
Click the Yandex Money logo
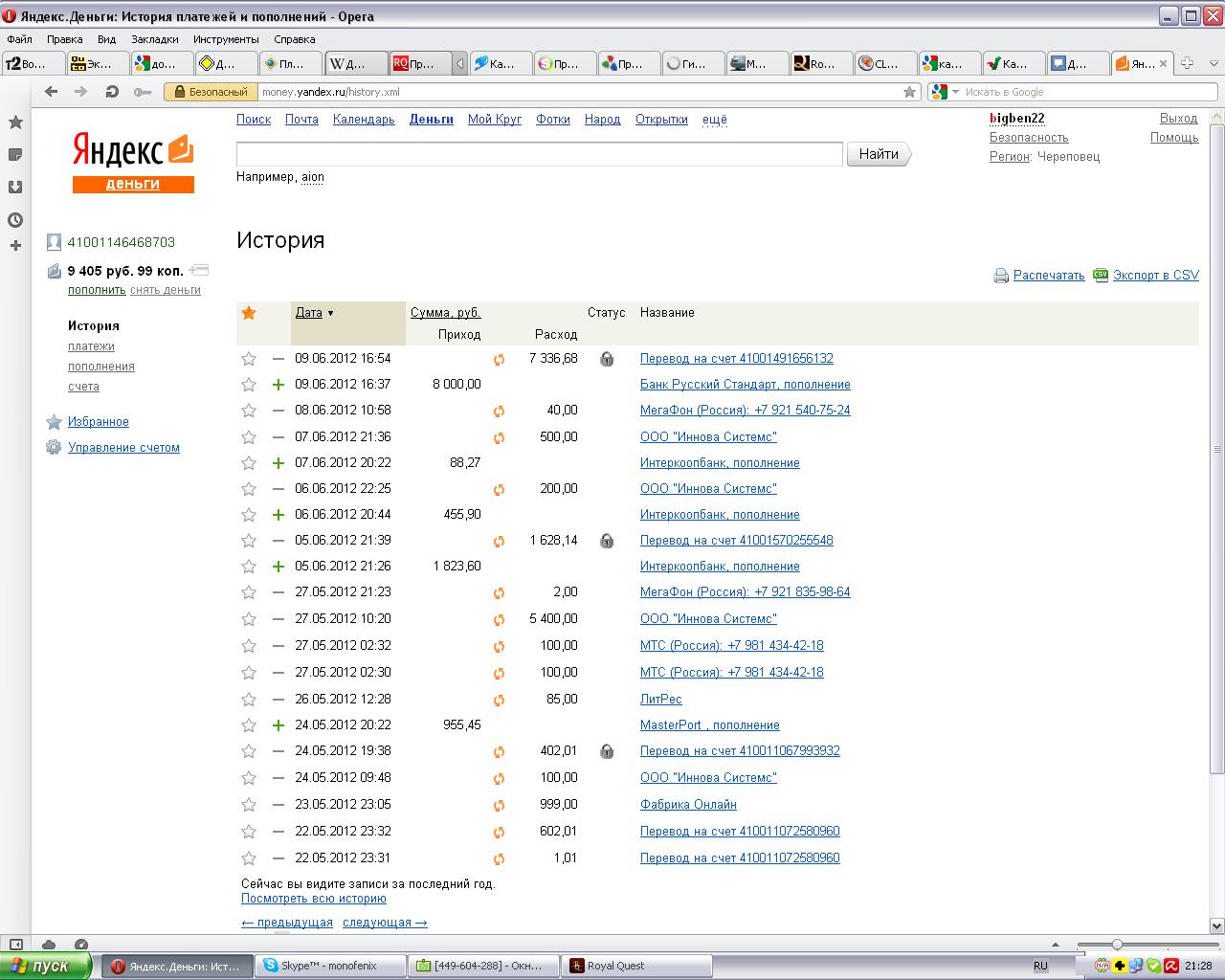(x=133, y=162)
